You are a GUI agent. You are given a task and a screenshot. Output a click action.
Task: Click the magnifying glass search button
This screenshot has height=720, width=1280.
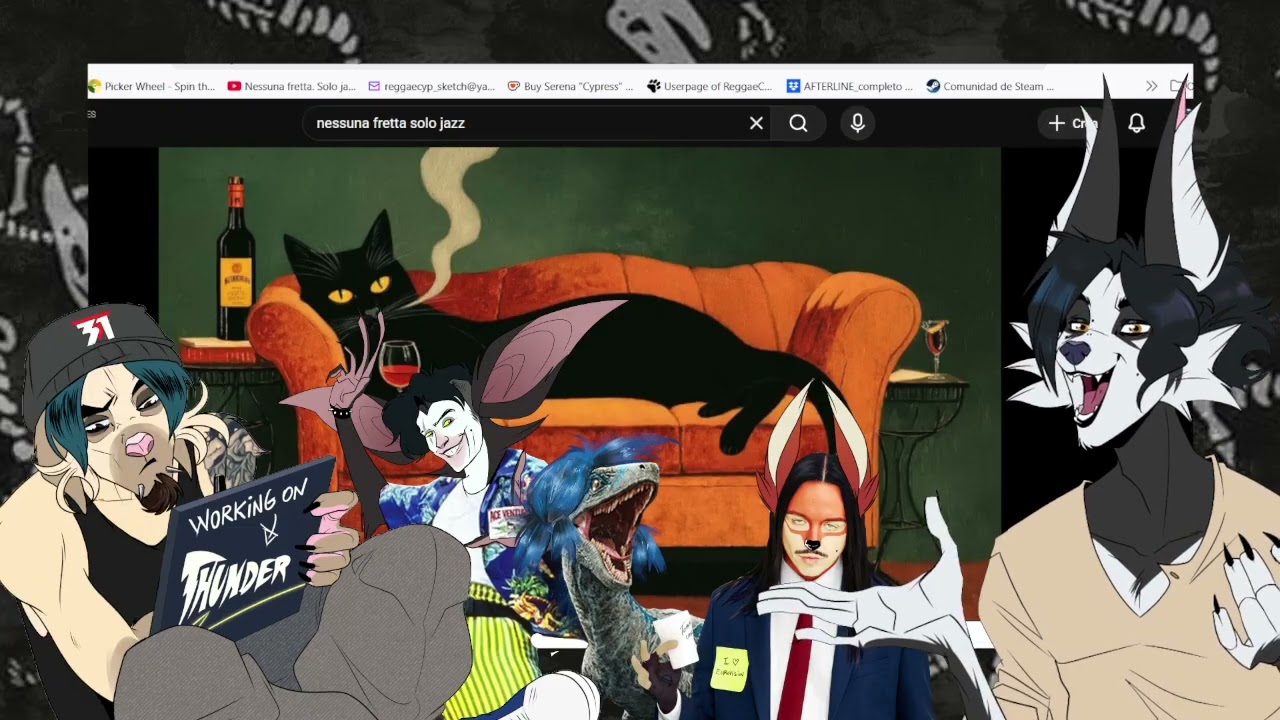point(798,123)
